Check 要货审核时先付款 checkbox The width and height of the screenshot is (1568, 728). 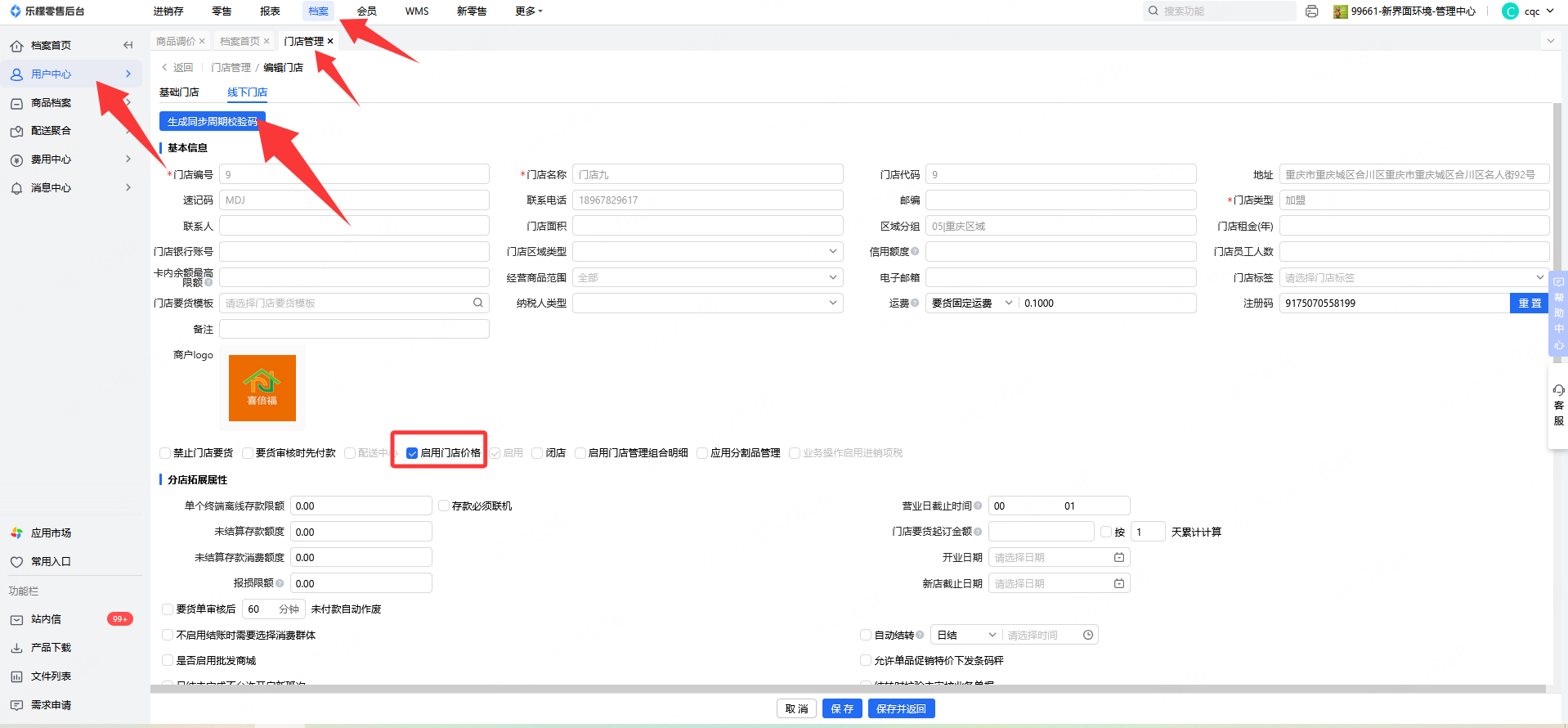(248, 453)
